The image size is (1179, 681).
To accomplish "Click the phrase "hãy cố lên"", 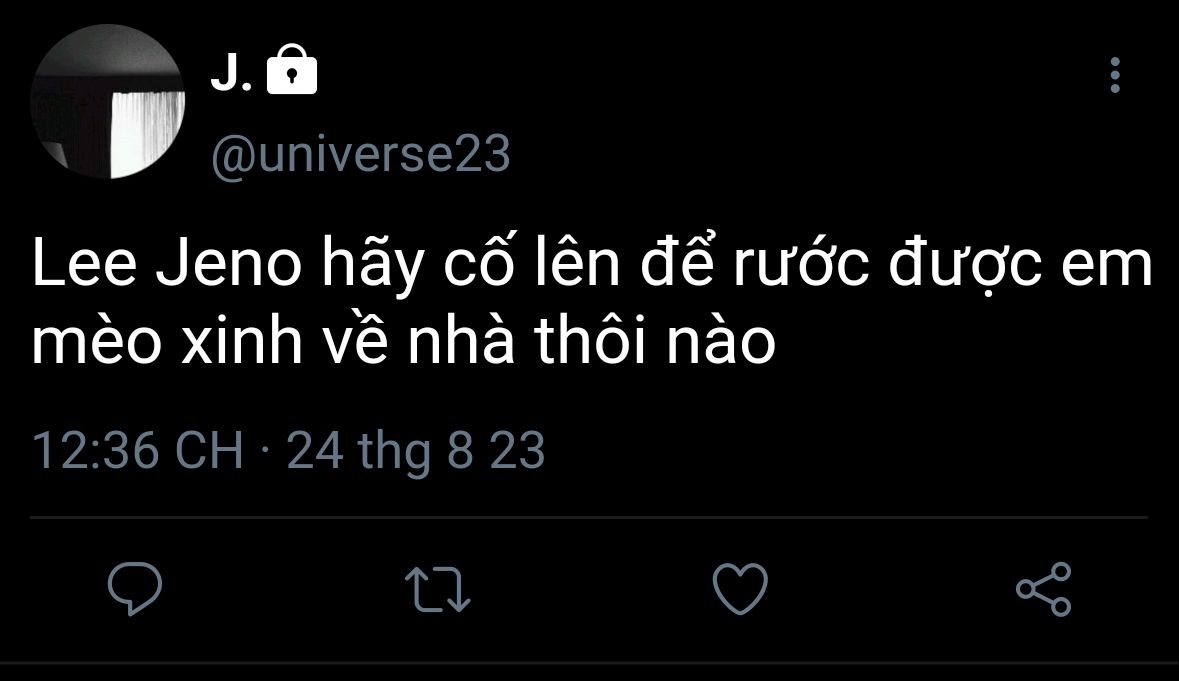I will coord(471,263).
